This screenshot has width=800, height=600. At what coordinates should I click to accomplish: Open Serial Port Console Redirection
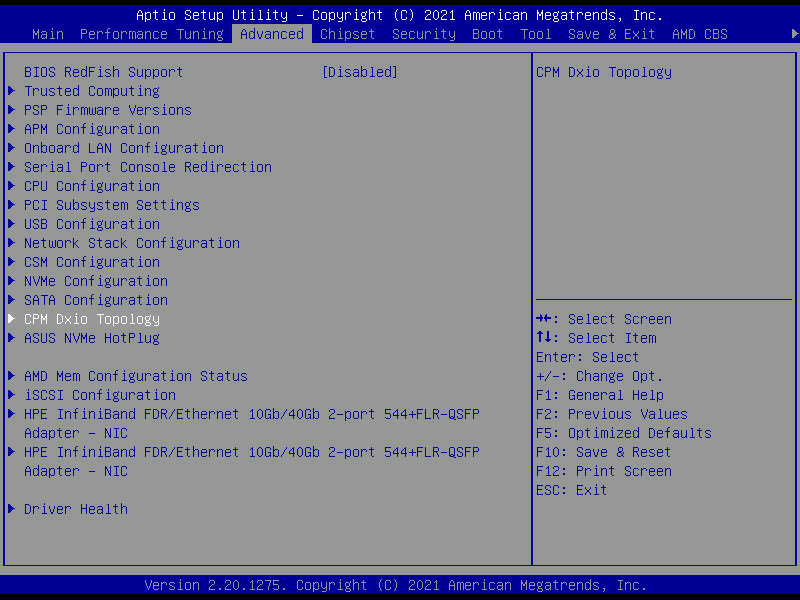(147, 167)
